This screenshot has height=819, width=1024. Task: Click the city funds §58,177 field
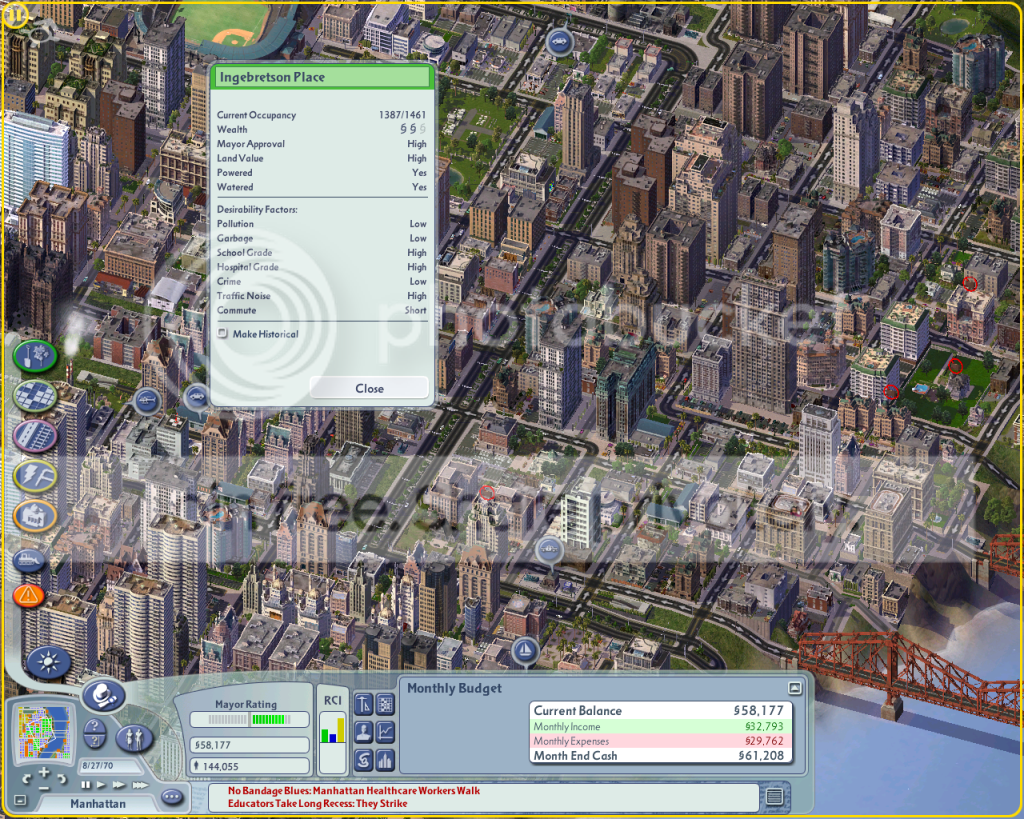249,745
